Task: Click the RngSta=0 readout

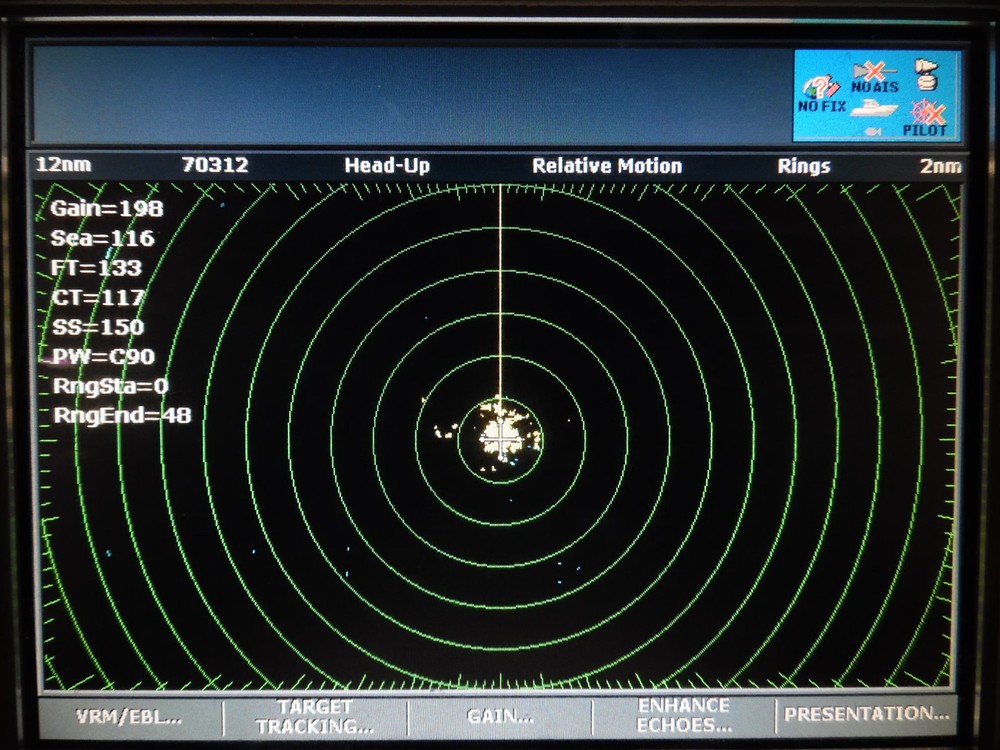Action: point(111,386)
